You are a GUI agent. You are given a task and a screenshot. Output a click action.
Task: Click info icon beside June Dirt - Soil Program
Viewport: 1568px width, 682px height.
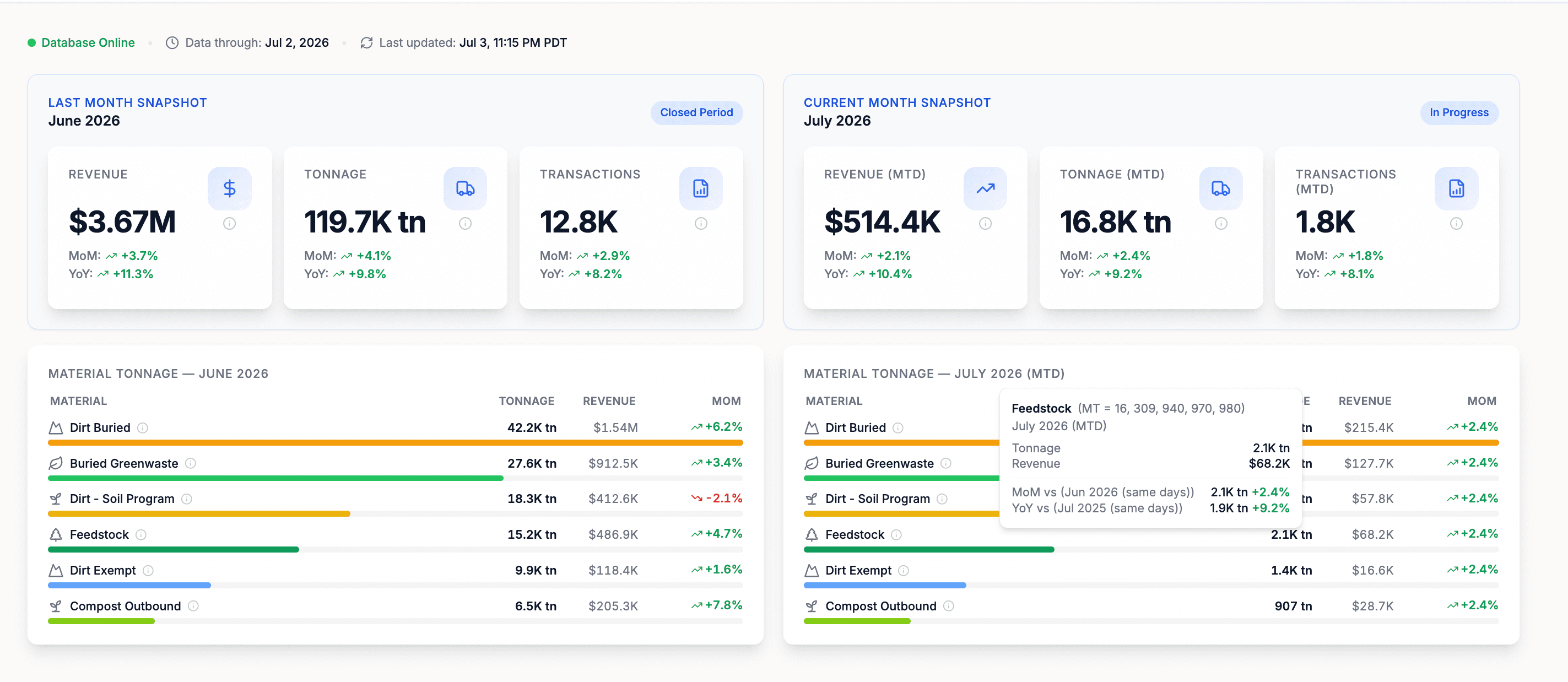187,499
